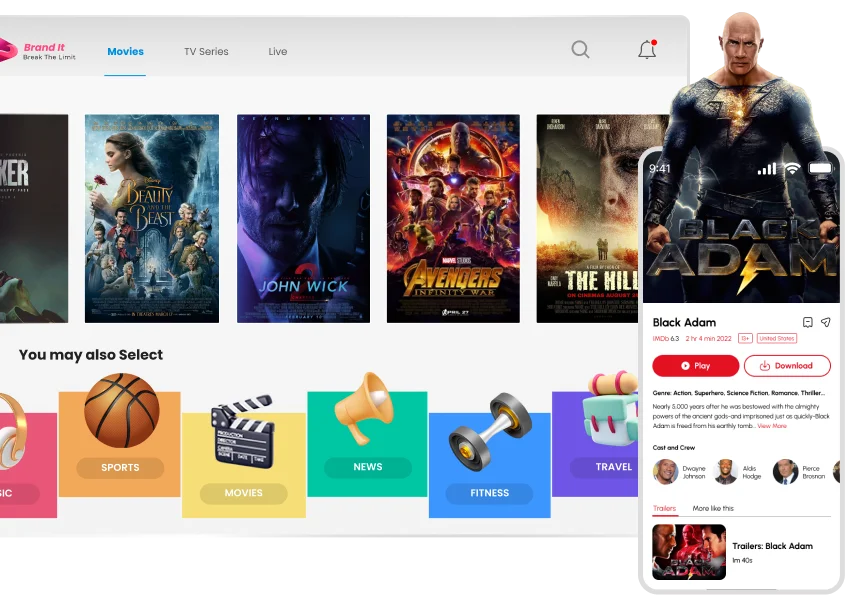Select the headphones Music icon
This screenshot has width=845, height=595.
click(x=12, y=431)
